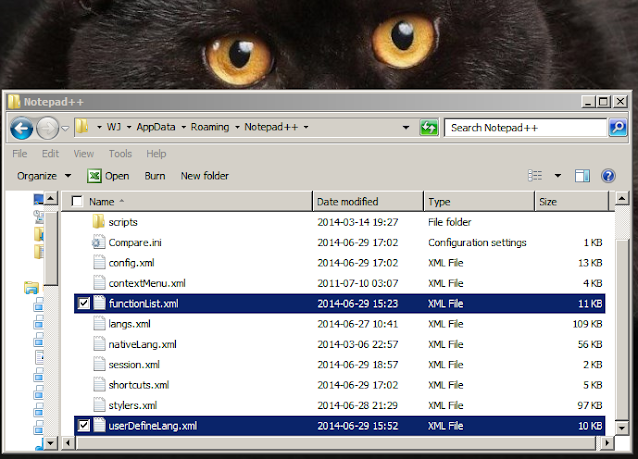
Task: Click Roaming in the address path
Action: pyautogui.click(x=210, y=127)
